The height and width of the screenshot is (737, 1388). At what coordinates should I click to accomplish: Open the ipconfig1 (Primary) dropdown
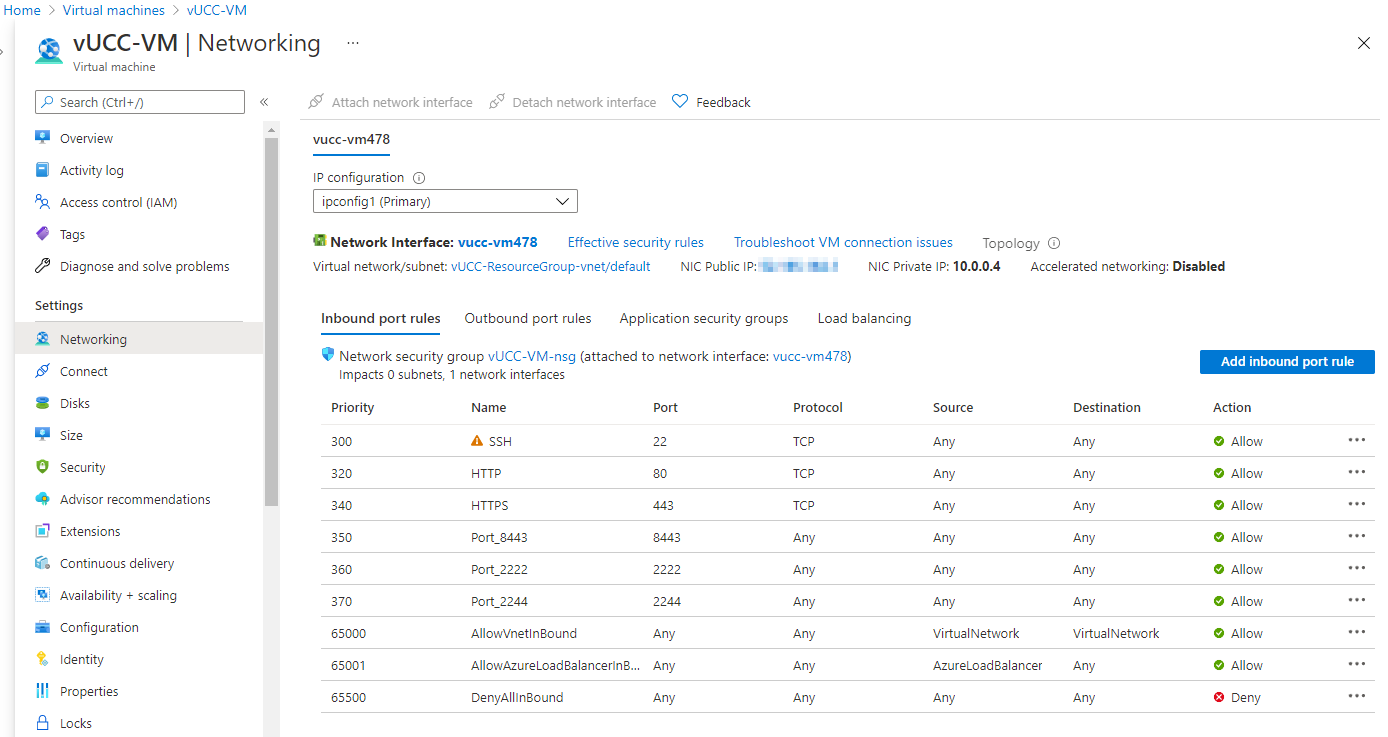445,201
